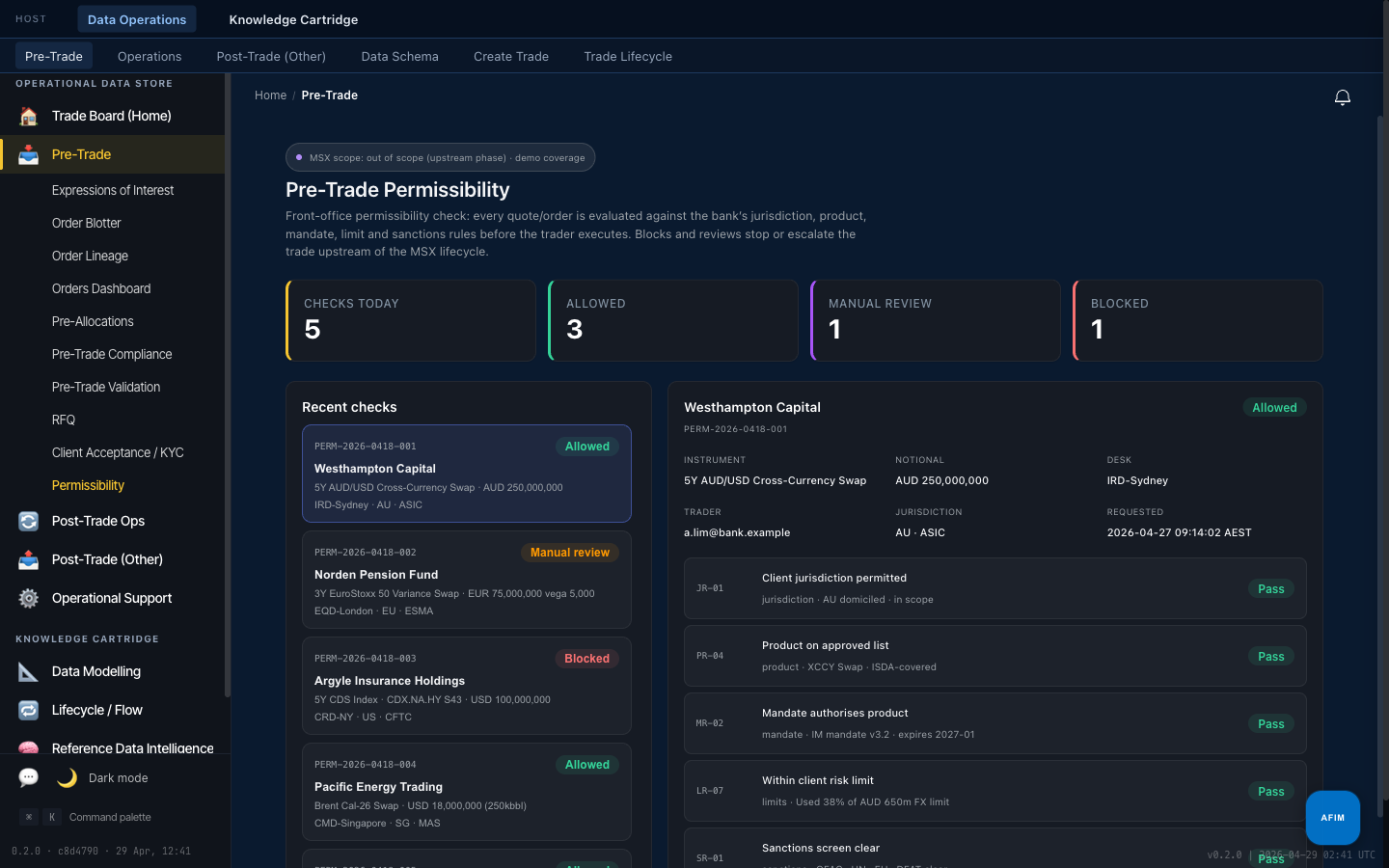Click the Operational Support gear icon

[x=29, y=598]
